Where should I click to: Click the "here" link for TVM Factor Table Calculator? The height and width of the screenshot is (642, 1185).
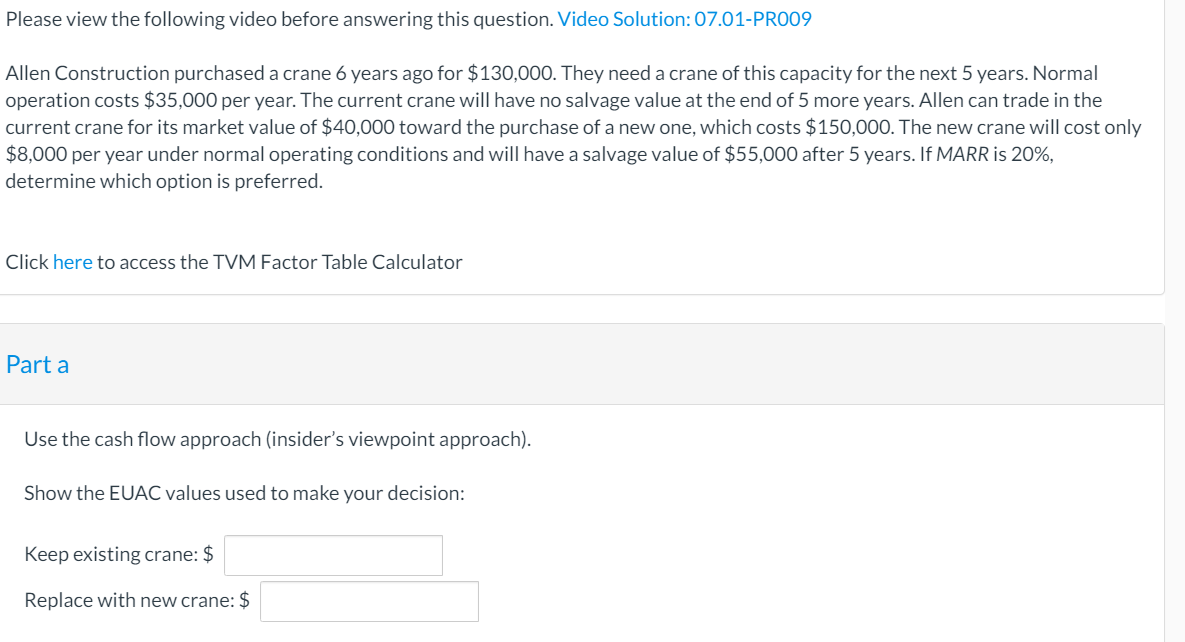point(71,261)
